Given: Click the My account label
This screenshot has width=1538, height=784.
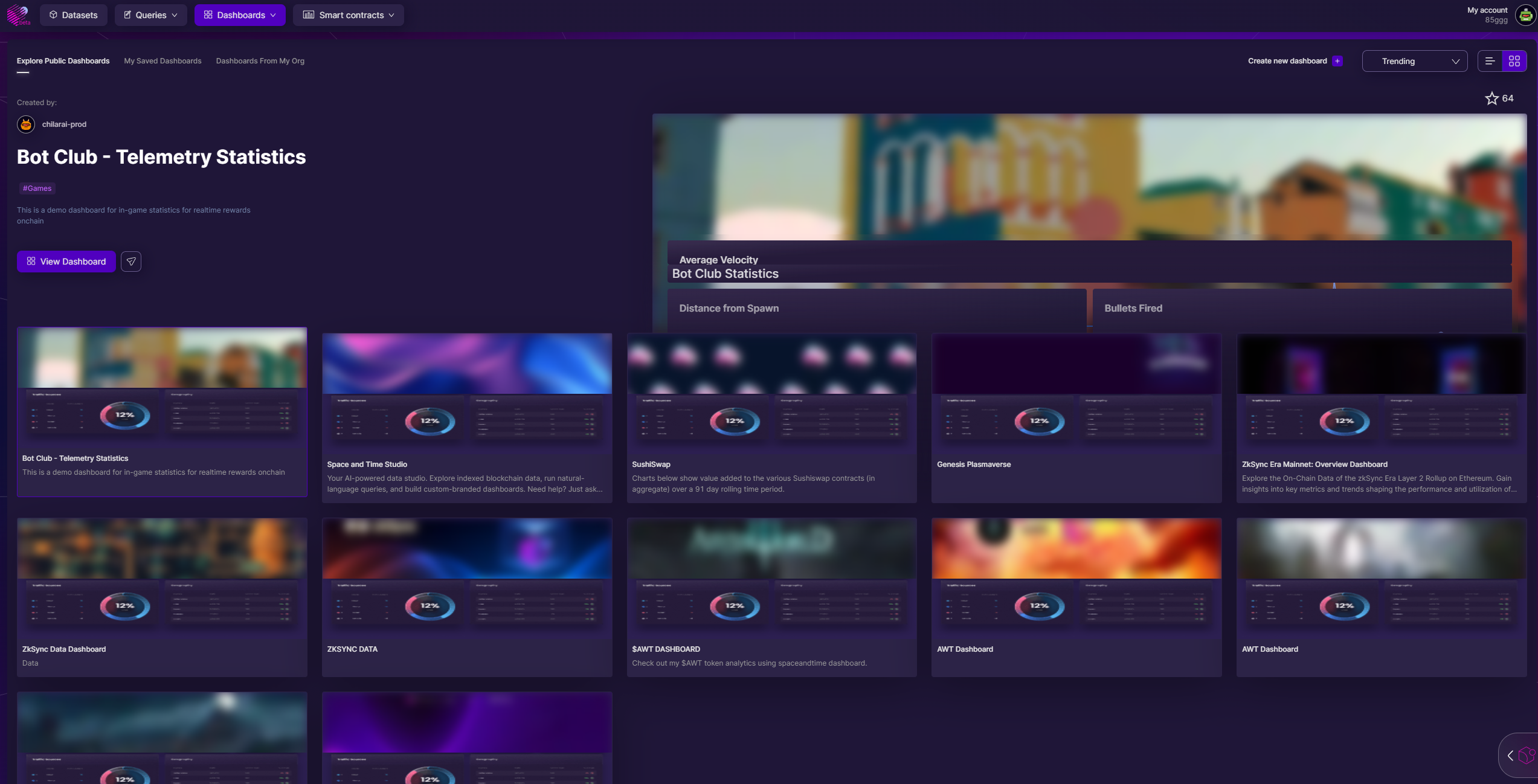Looking at the screenshot, I should 1487,10.
